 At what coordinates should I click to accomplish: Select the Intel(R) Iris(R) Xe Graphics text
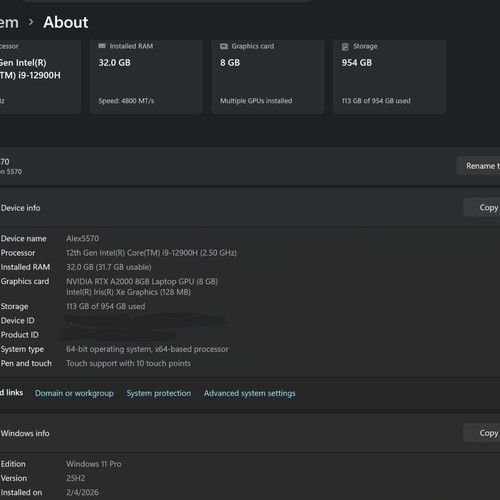[128, 292]
